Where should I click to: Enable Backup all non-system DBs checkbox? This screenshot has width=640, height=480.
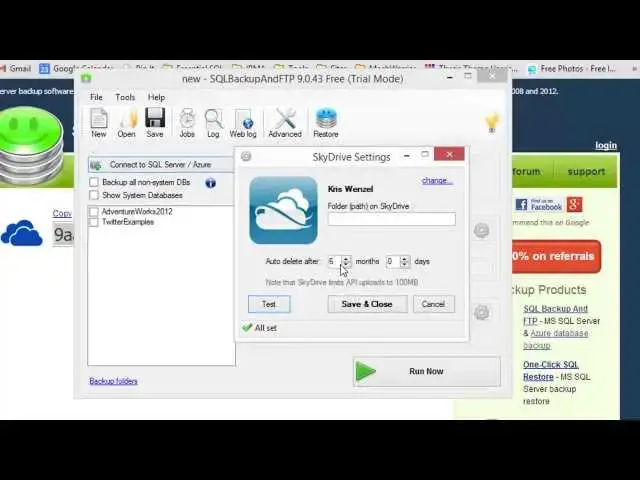pyautogui.click(x=94, y=182)
